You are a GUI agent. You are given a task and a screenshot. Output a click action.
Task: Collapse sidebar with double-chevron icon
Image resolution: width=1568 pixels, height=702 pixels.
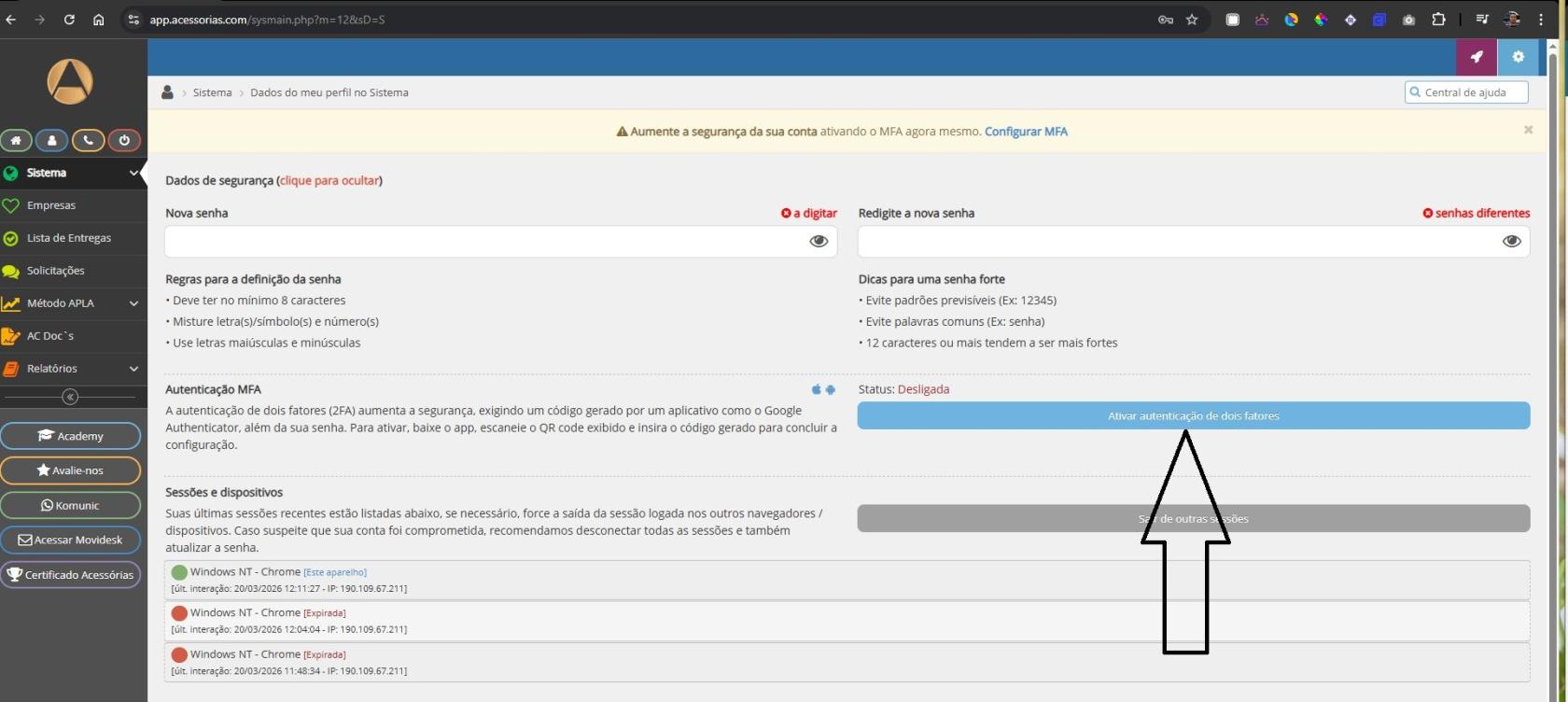70,397
